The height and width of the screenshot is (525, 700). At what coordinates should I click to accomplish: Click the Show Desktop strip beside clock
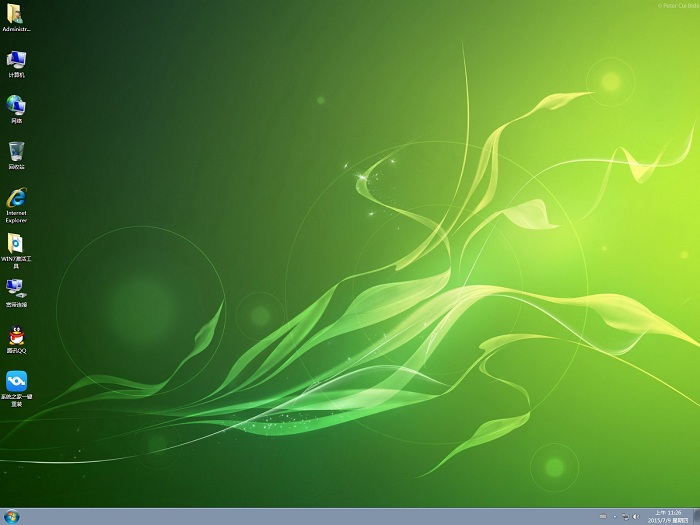coord(697,516)
